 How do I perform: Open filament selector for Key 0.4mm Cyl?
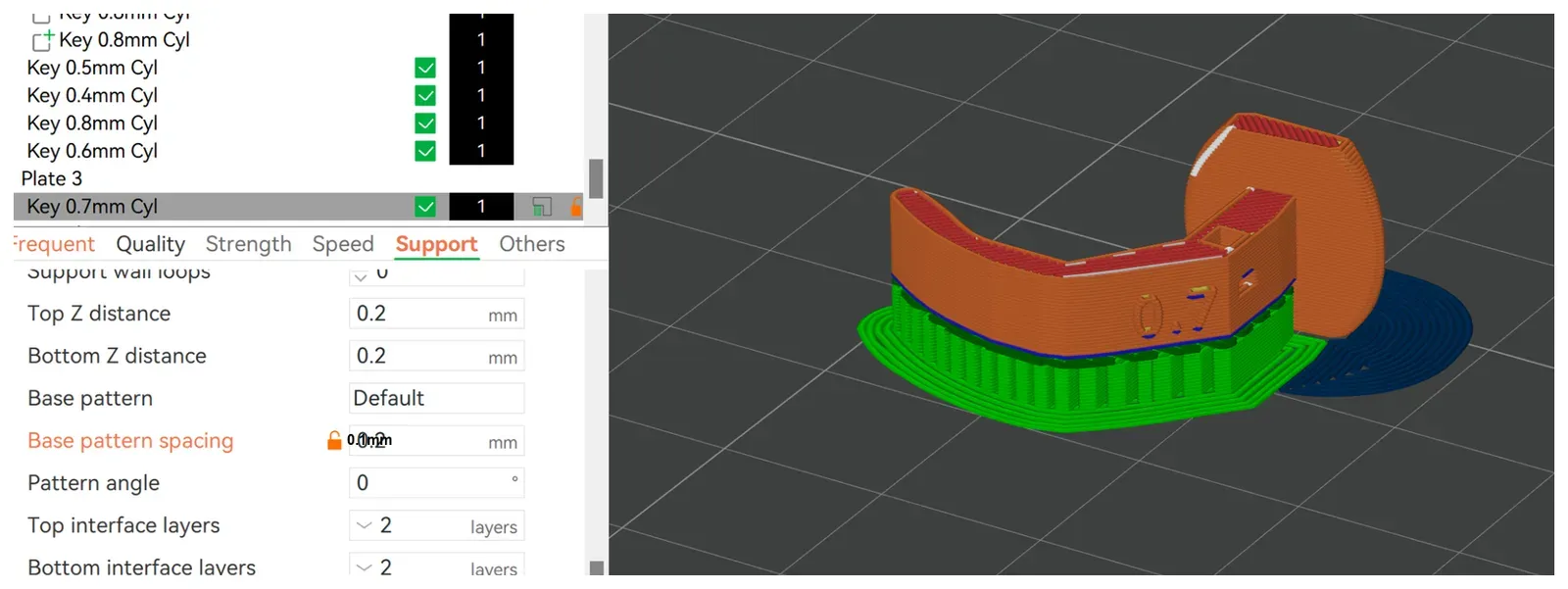481,95
